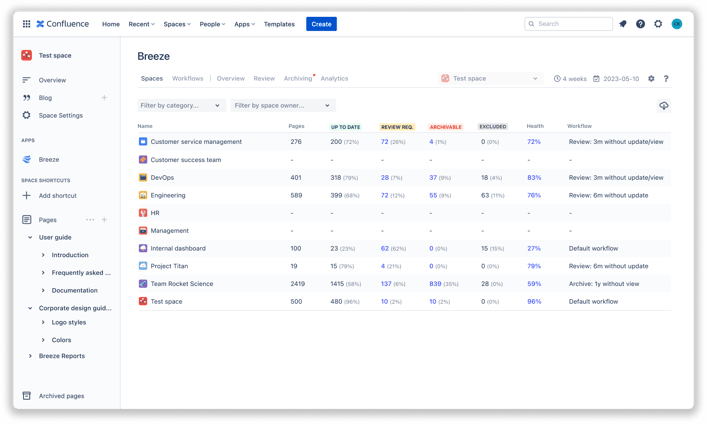Click the Engineering space icon

point(143,195)
